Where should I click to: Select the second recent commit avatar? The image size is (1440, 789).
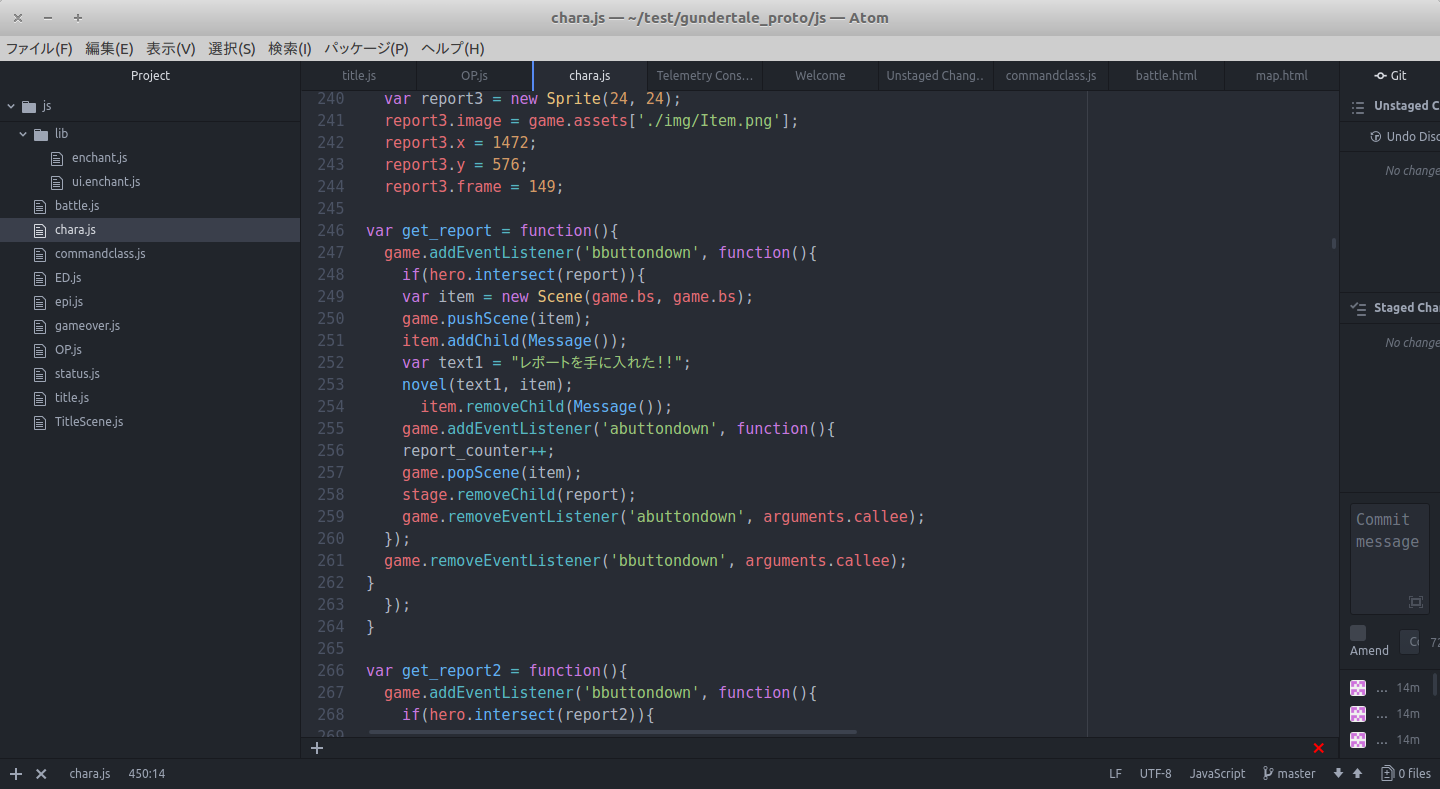[x=1358, y=714]
